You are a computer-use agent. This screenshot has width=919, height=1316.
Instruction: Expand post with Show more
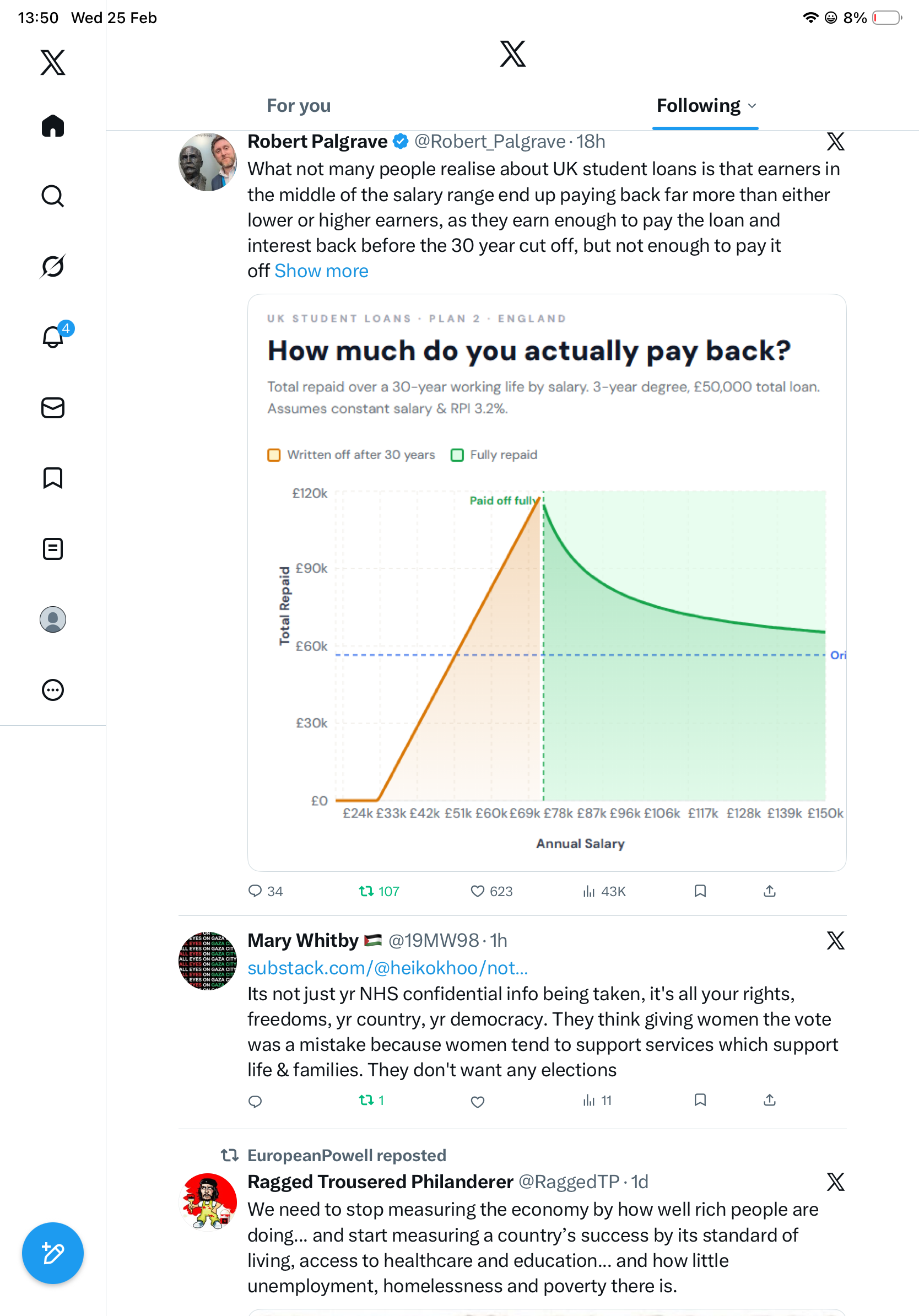tap(321, 271)
